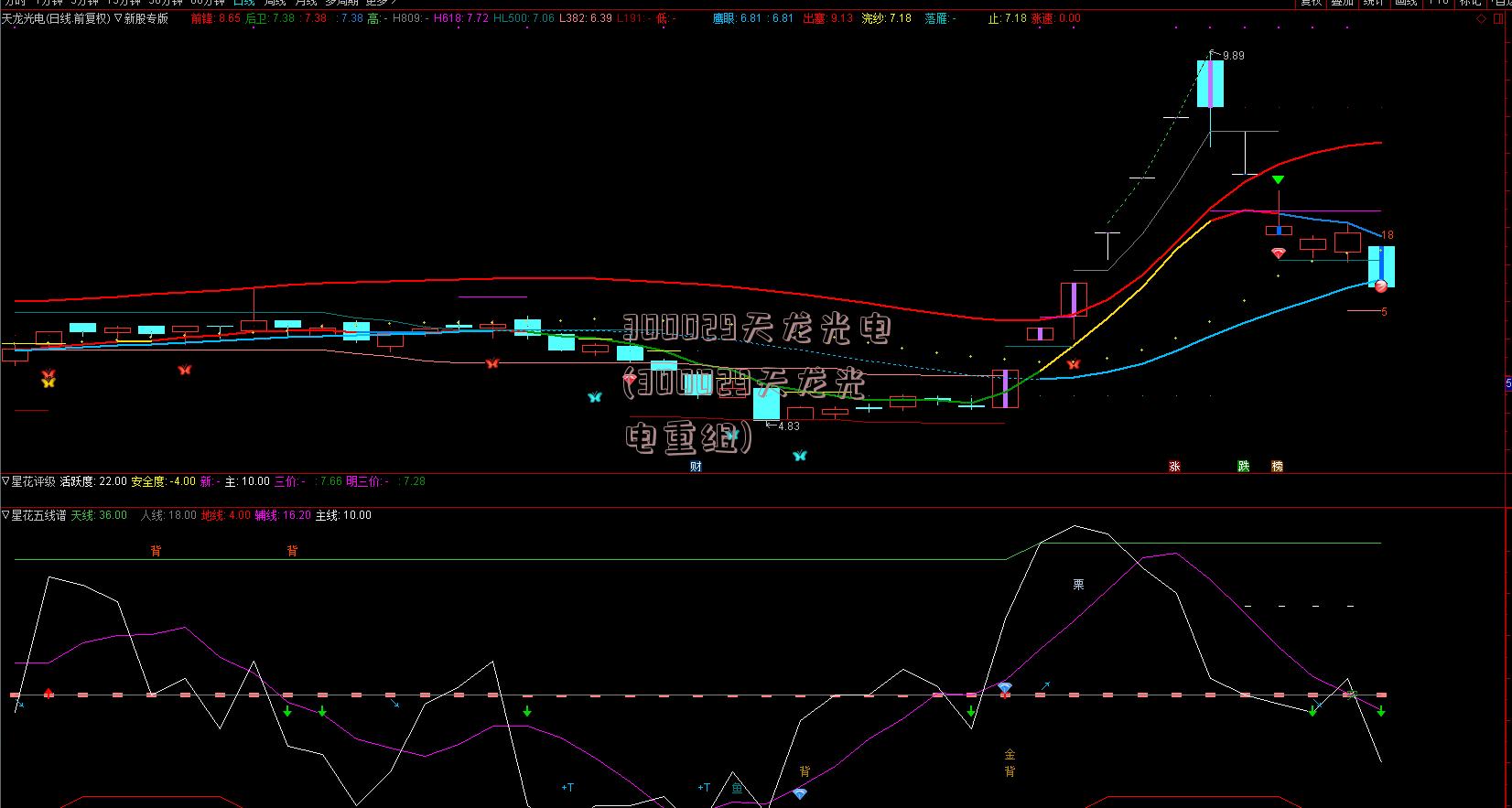Click the 涨速: 0.00 readout
Screen dimensions: 1512x808
click(x=1055, y=18)
